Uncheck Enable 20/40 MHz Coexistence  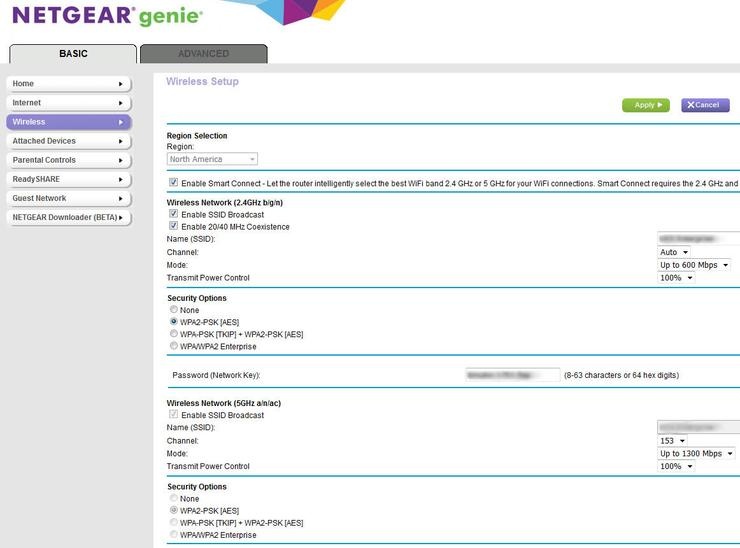click(x=174, y=227)
